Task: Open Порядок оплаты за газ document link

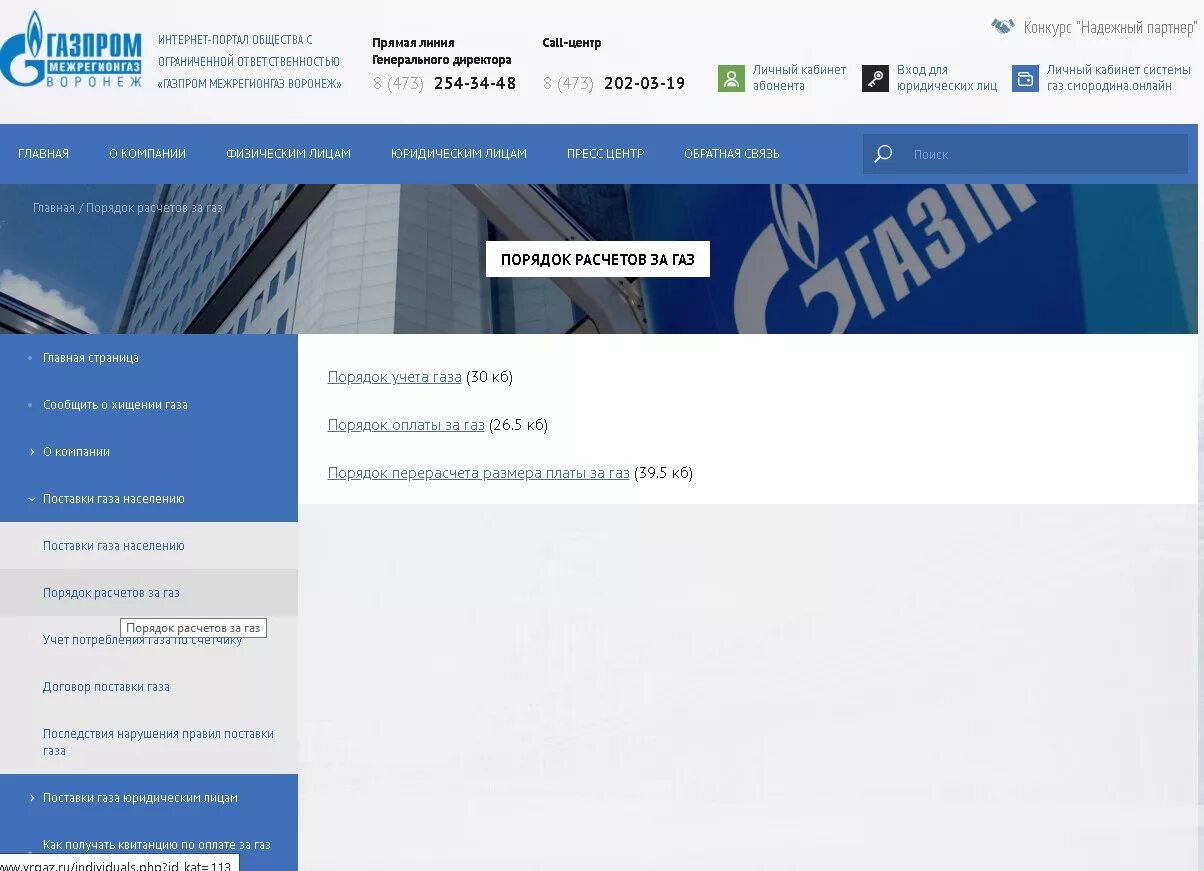Action: coord(406,425)
